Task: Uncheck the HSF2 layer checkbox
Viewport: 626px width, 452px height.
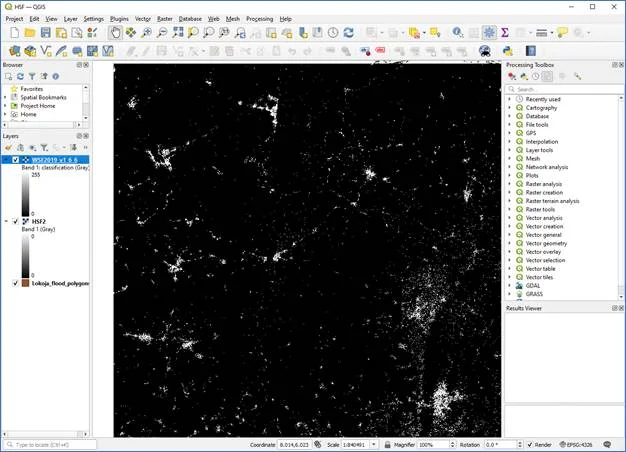Action: 16,222
